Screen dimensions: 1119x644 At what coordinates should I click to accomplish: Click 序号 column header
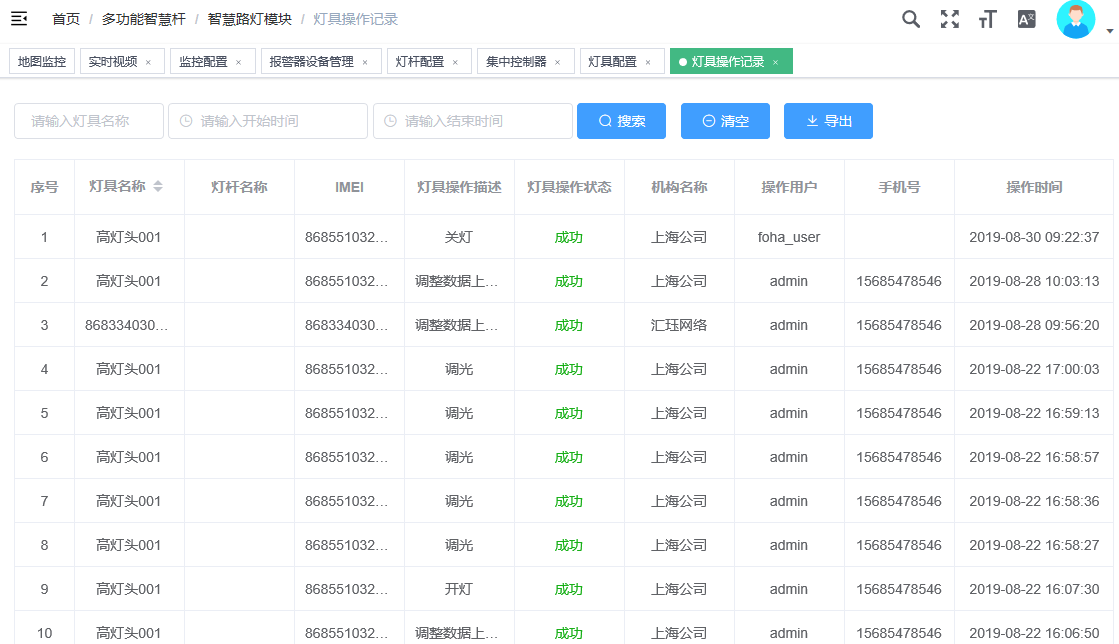click(44, 187)
